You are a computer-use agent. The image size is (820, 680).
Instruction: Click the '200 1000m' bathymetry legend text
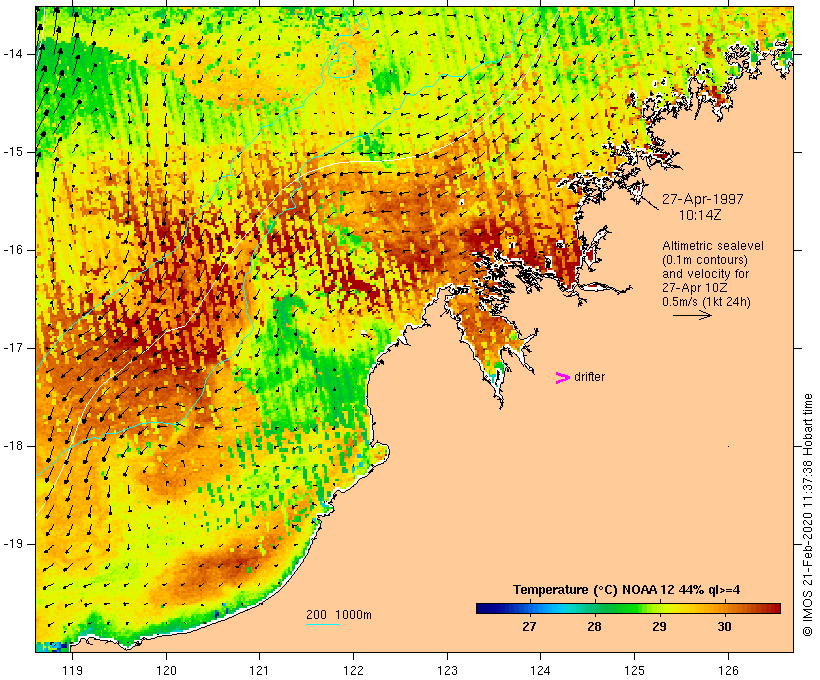pyautogui.click(x=339, y=615)
